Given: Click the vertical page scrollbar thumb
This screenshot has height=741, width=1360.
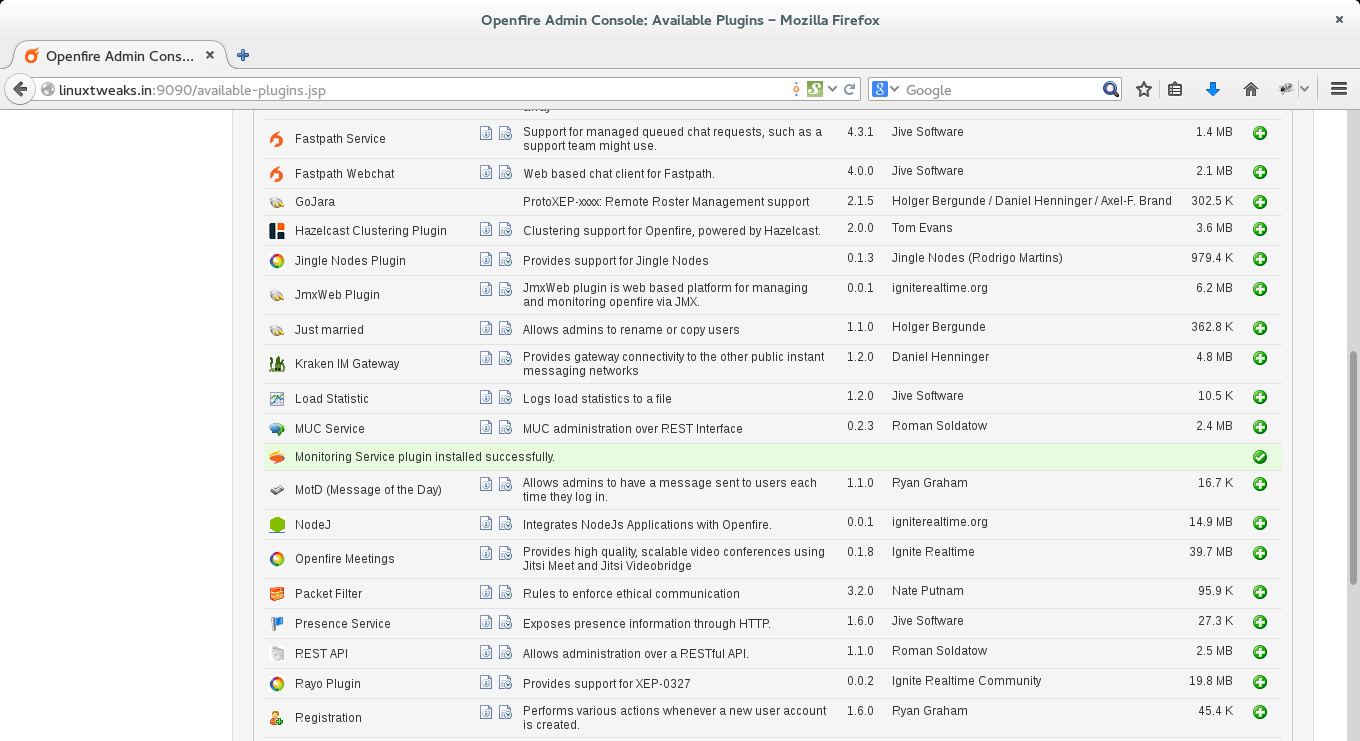Looking at the screenshot, I should [1354, 466].
